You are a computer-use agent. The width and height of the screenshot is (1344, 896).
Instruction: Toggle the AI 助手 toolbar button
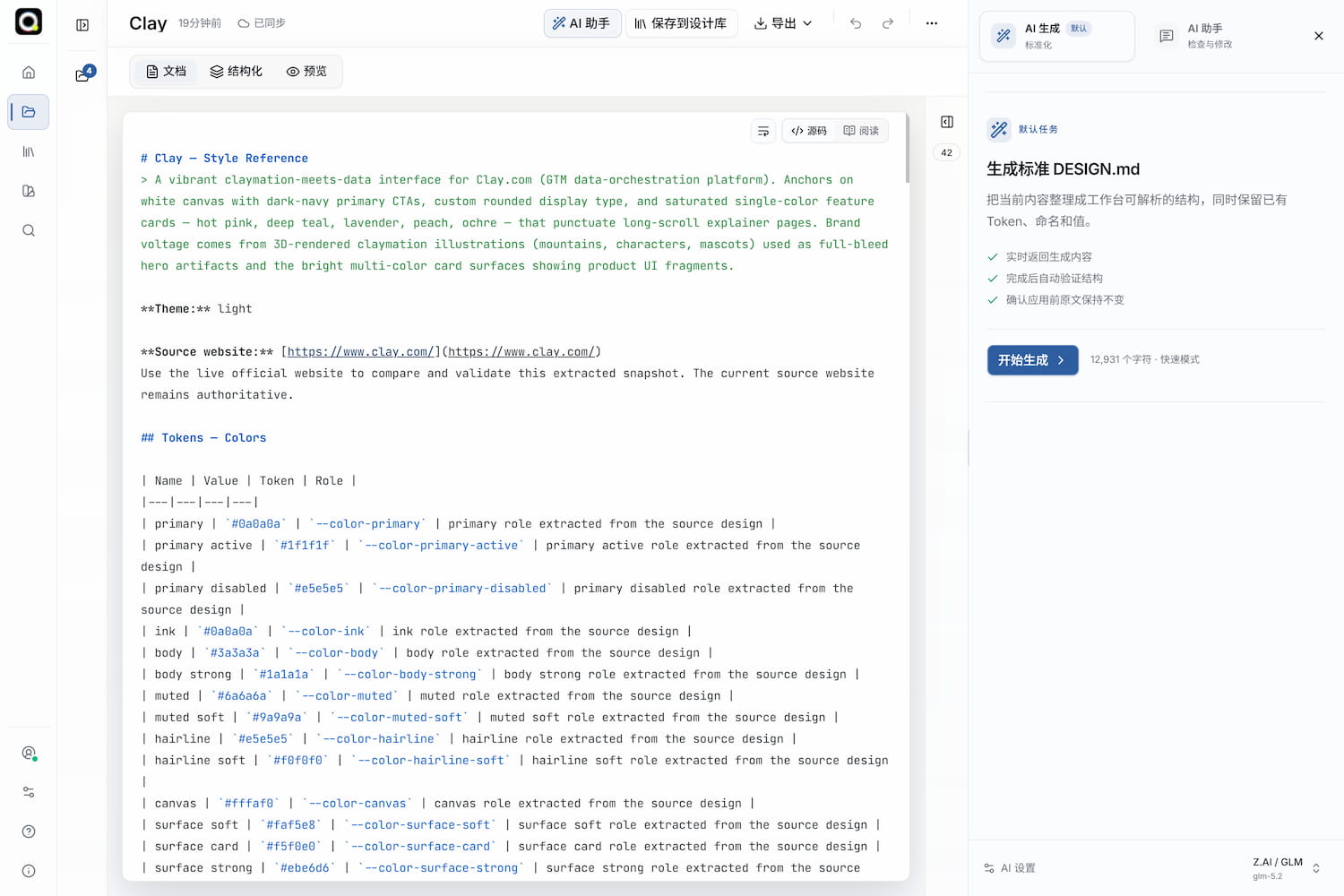(x=582, y=23)
